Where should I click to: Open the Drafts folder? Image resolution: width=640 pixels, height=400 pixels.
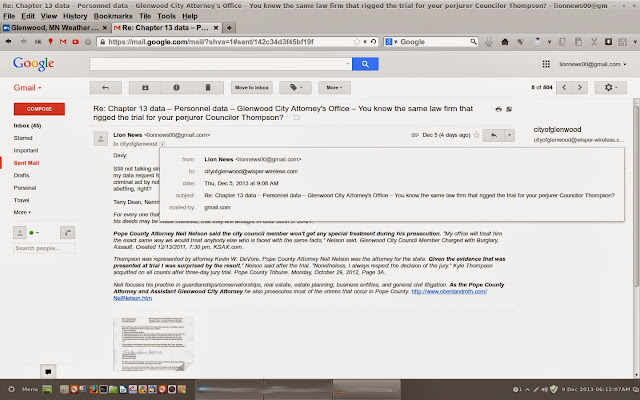tap(21, 175)
